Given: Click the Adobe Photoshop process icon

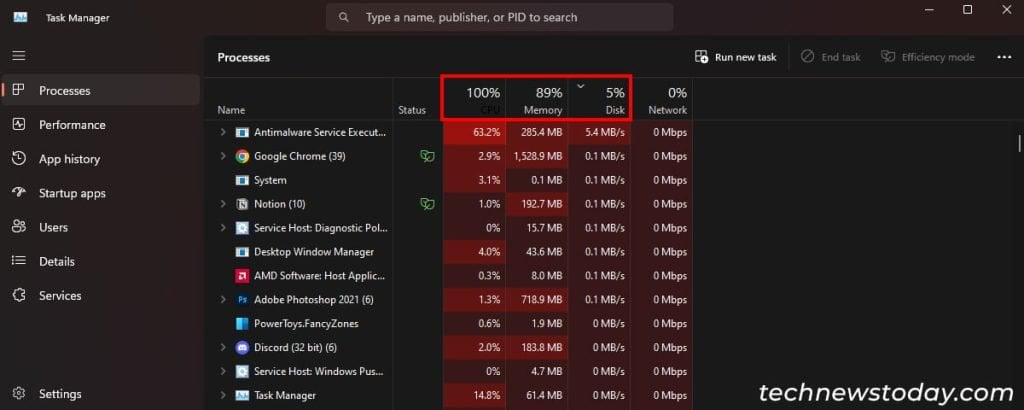Looking at the screenshot, I should tap(242, 300).
